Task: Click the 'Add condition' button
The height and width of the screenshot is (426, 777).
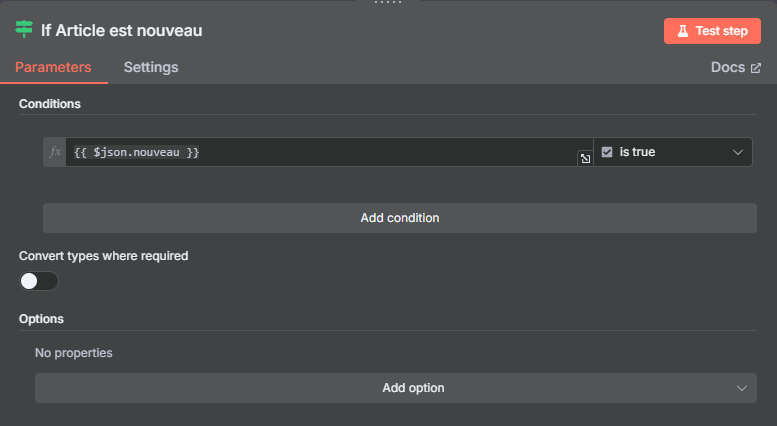Action: tap(399, 218)
